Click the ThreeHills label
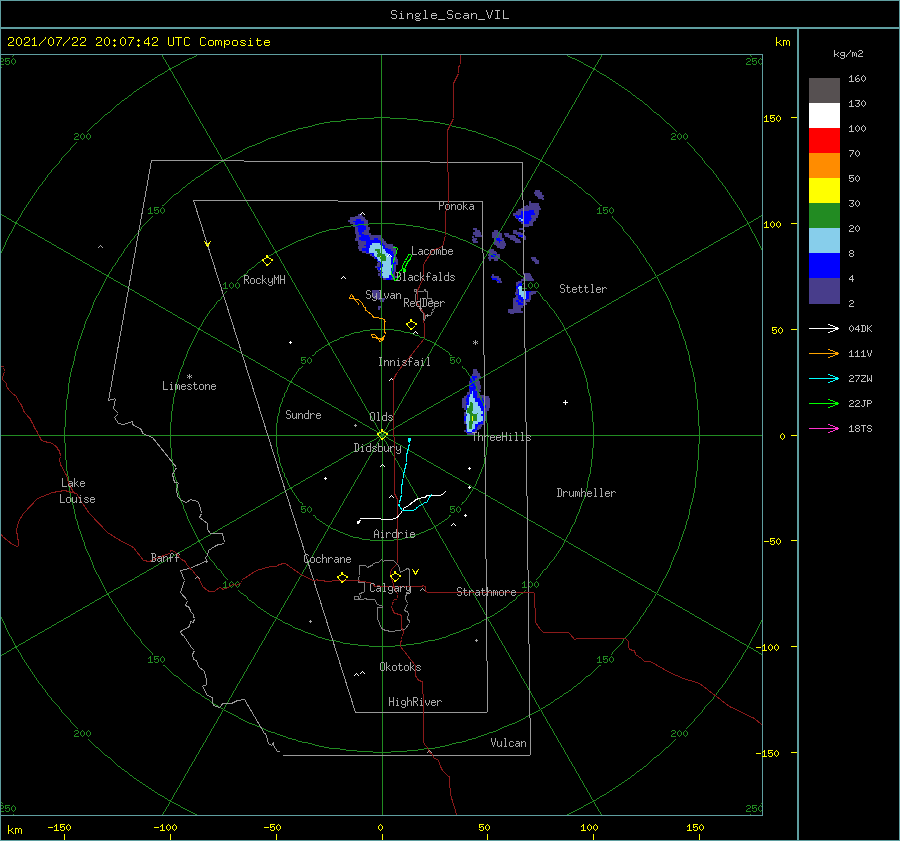Image resolution: width=900 pixels, height=841 pixels. (x=502, y=437)
